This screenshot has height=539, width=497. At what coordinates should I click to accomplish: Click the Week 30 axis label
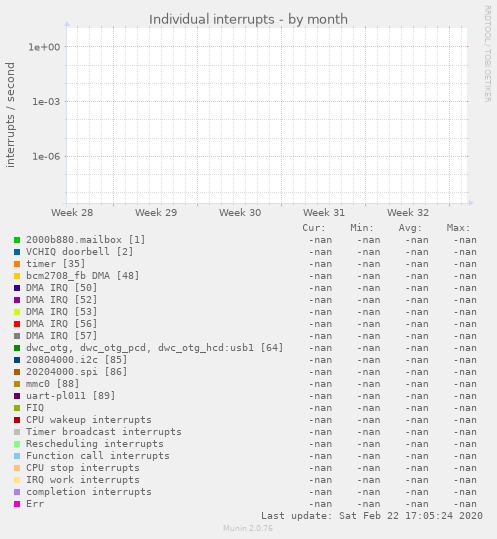point(240,212)
